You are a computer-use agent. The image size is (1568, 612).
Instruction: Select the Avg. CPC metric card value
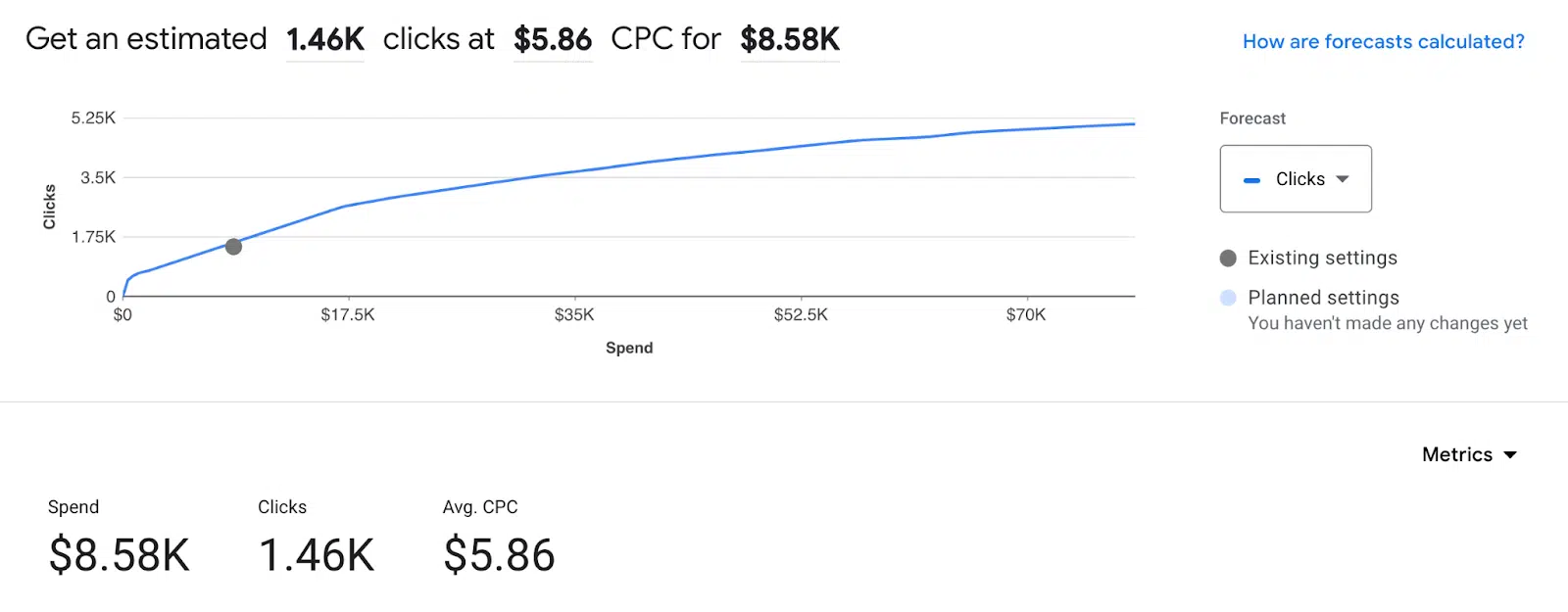(499, 555)
